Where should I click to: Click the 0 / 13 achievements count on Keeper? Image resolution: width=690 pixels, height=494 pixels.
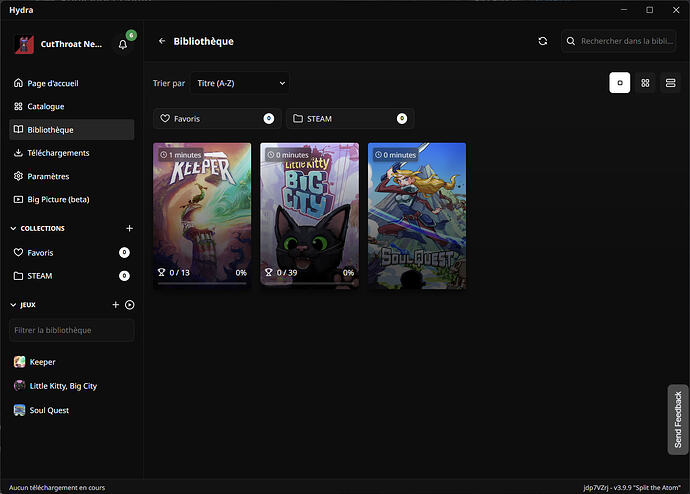tap(180, 273)
